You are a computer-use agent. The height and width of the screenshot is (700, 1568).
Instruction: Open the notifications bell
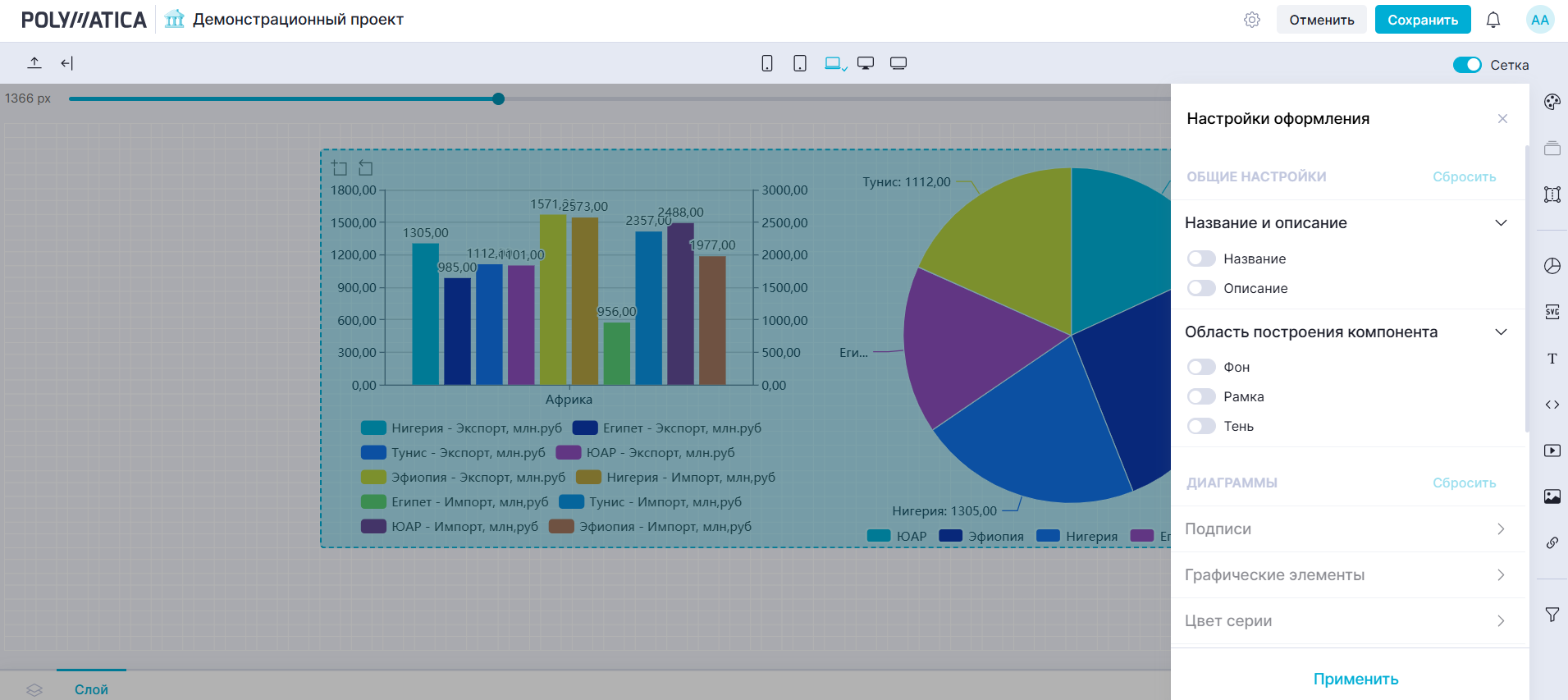point(1493,20)
